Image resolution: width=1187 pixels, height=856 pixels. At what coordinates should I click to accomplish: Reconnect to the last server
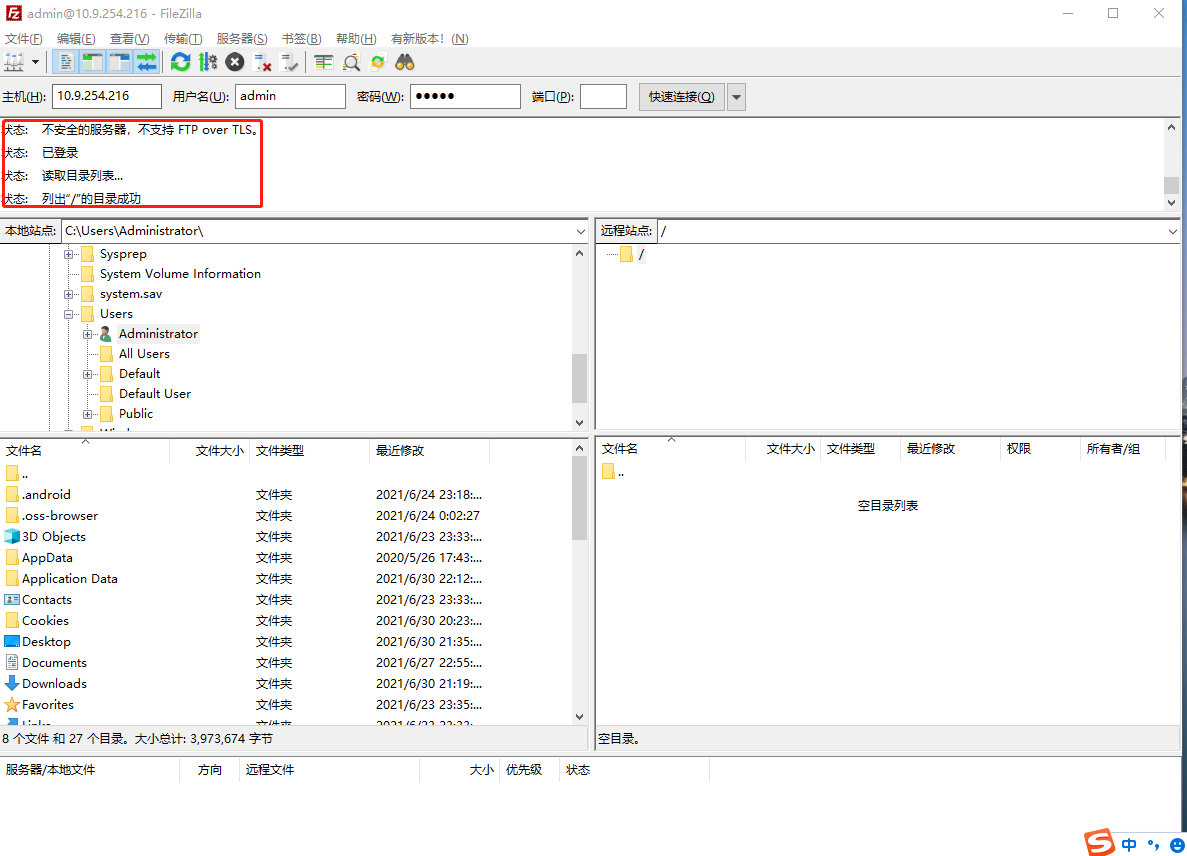pos(289,63)
